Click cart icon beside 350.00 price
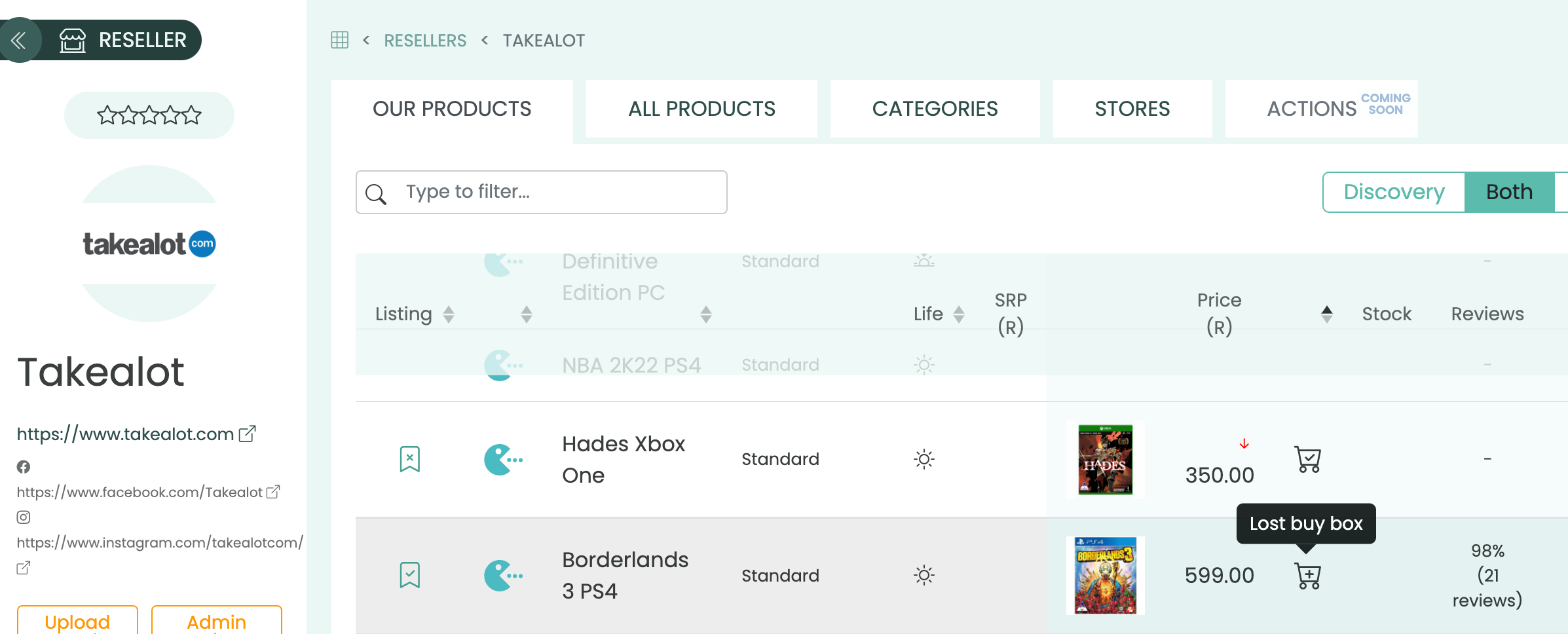This screenshot has width=1568, height=634. (1307, 459)
